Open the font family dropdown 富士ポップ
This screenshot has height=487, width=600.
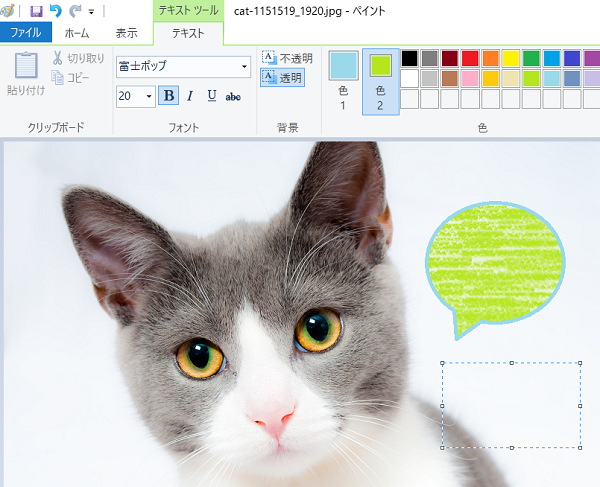244,67
